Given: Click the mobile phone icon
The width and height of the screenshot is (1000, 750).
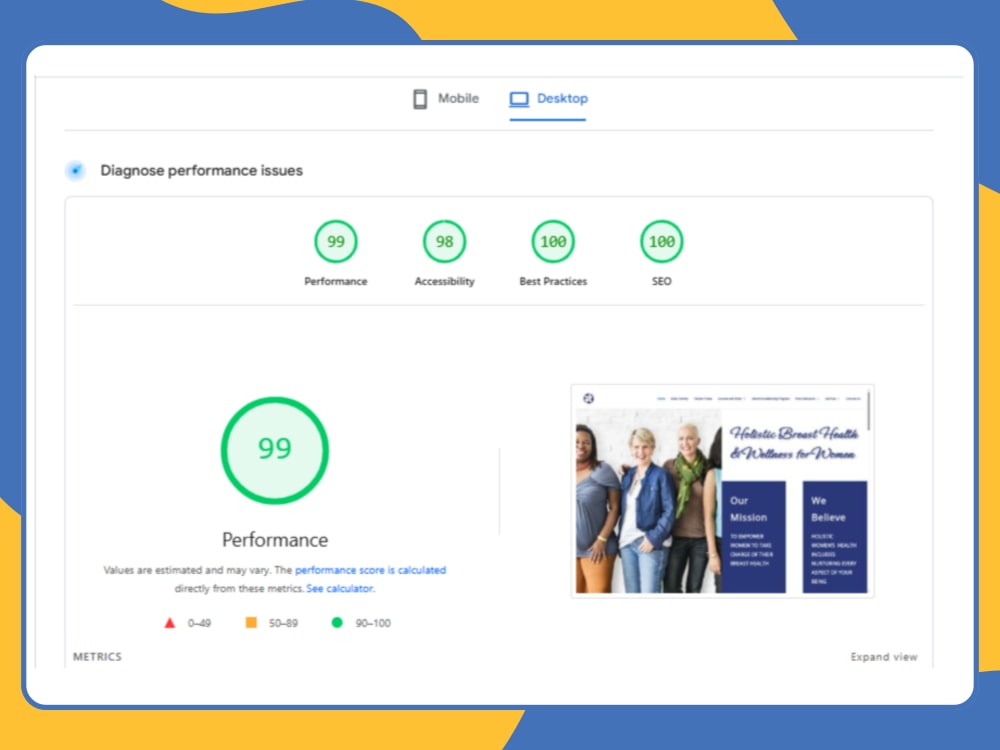Looking at the screenshot, I should [420, 99].
